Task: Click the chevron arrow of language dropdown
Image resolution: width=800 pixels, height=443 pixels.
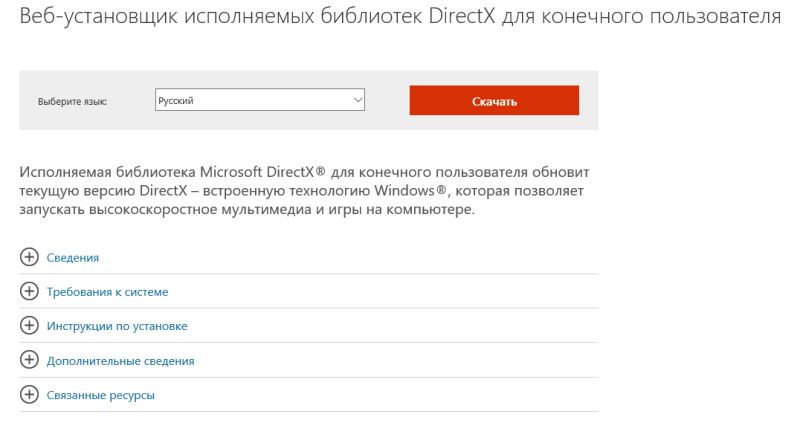Action: coord(358,100)
